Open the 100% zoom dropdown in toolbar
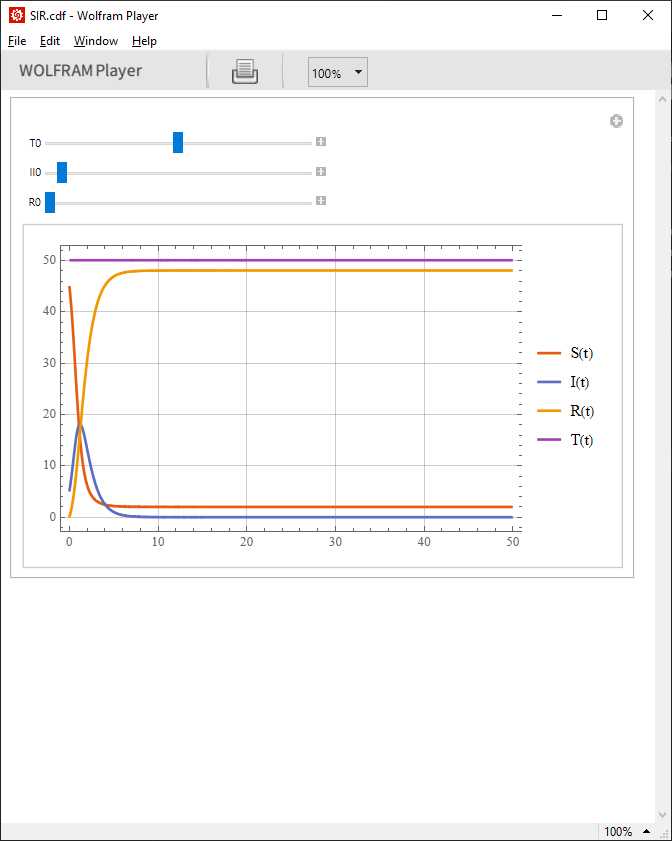 [x=337, y=72]
